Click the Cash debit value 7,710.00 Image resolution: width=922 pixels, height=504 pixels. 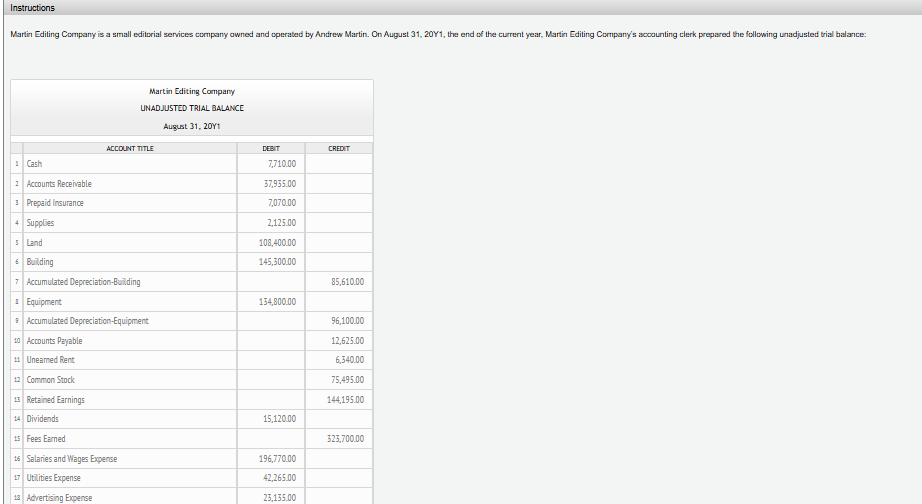tap(282, 163)
